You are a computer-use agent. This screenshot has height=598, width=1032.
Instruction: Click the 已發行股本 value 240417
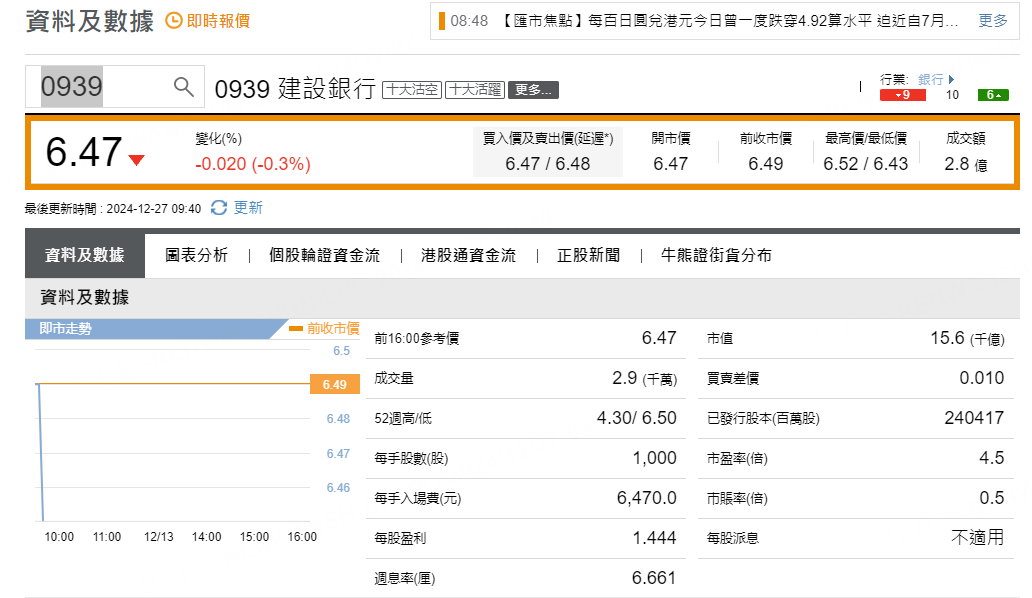974,418
